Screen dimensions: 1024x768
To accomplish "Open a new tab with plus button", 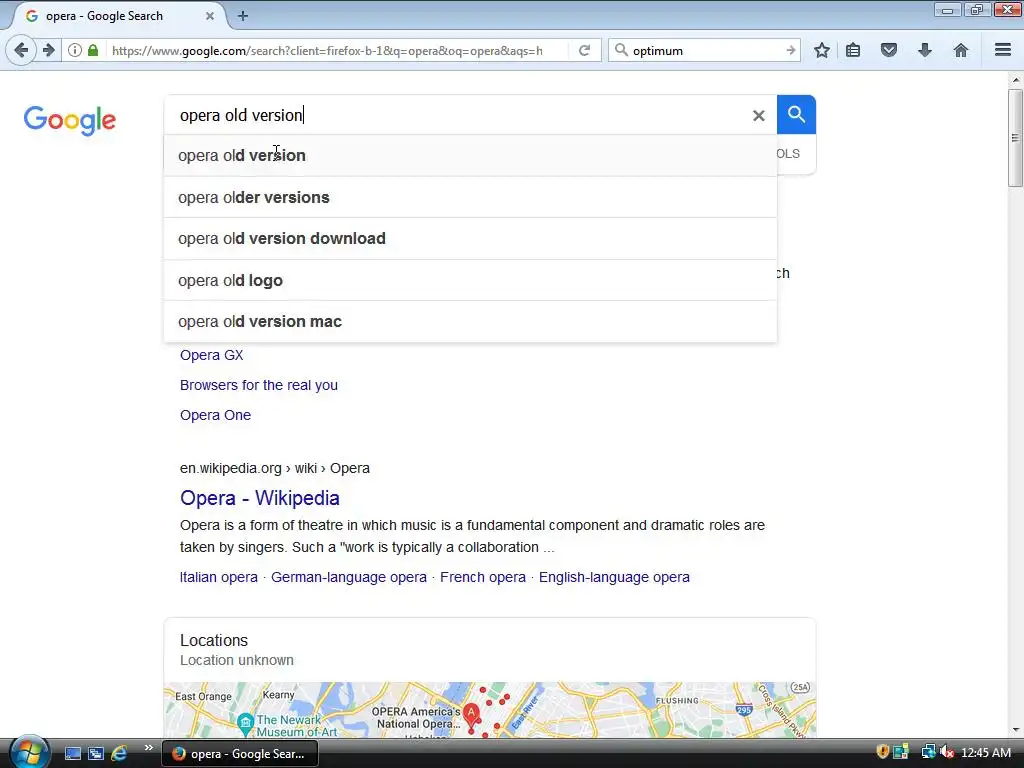I will pyautogui.click(x=243, y=16).
